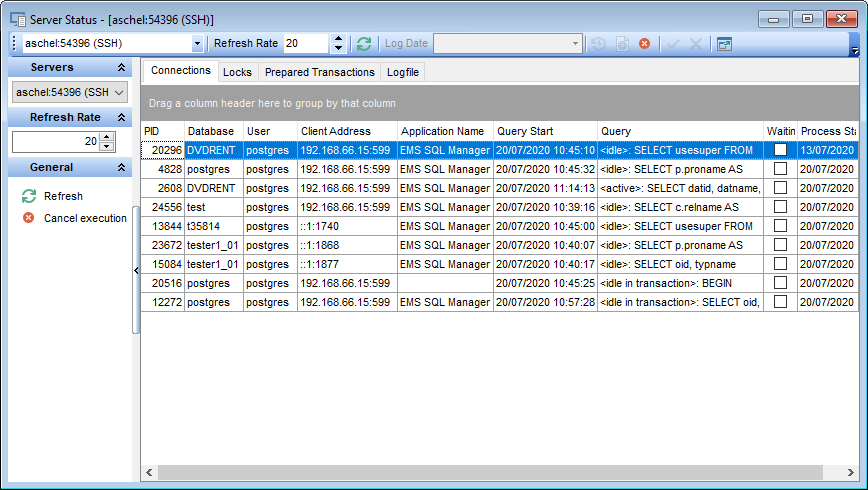Click the Log Date input field

[x=501, y=44]
